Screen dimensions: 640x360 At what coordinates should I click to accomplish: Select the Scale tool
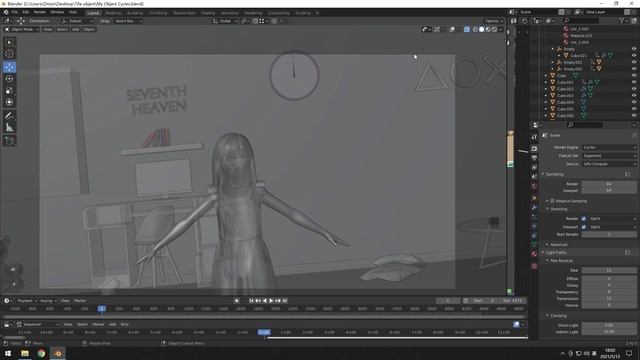[x=9, y=91]
